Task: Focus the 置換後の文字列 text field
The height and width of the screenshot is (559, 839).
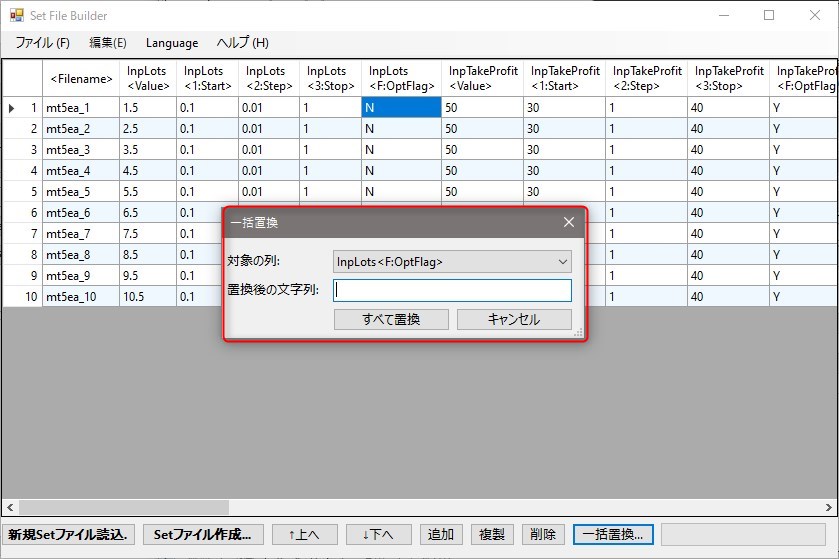Action: click(452, 290)
